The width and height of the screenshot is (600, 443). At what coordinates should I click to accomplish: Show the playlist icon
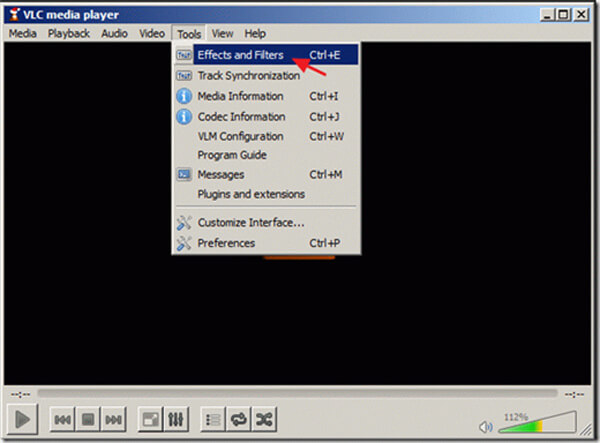point(212,420)
